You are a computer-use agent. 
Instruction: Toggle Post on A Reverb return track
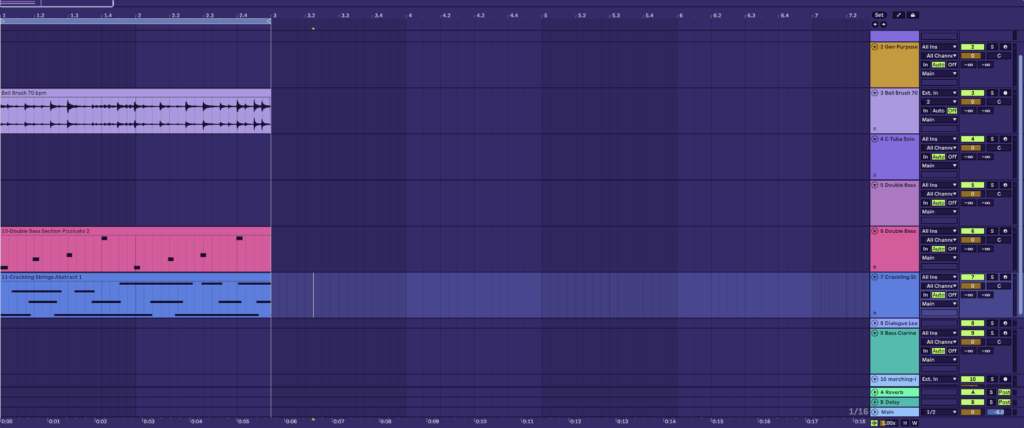click(1004, 392)
